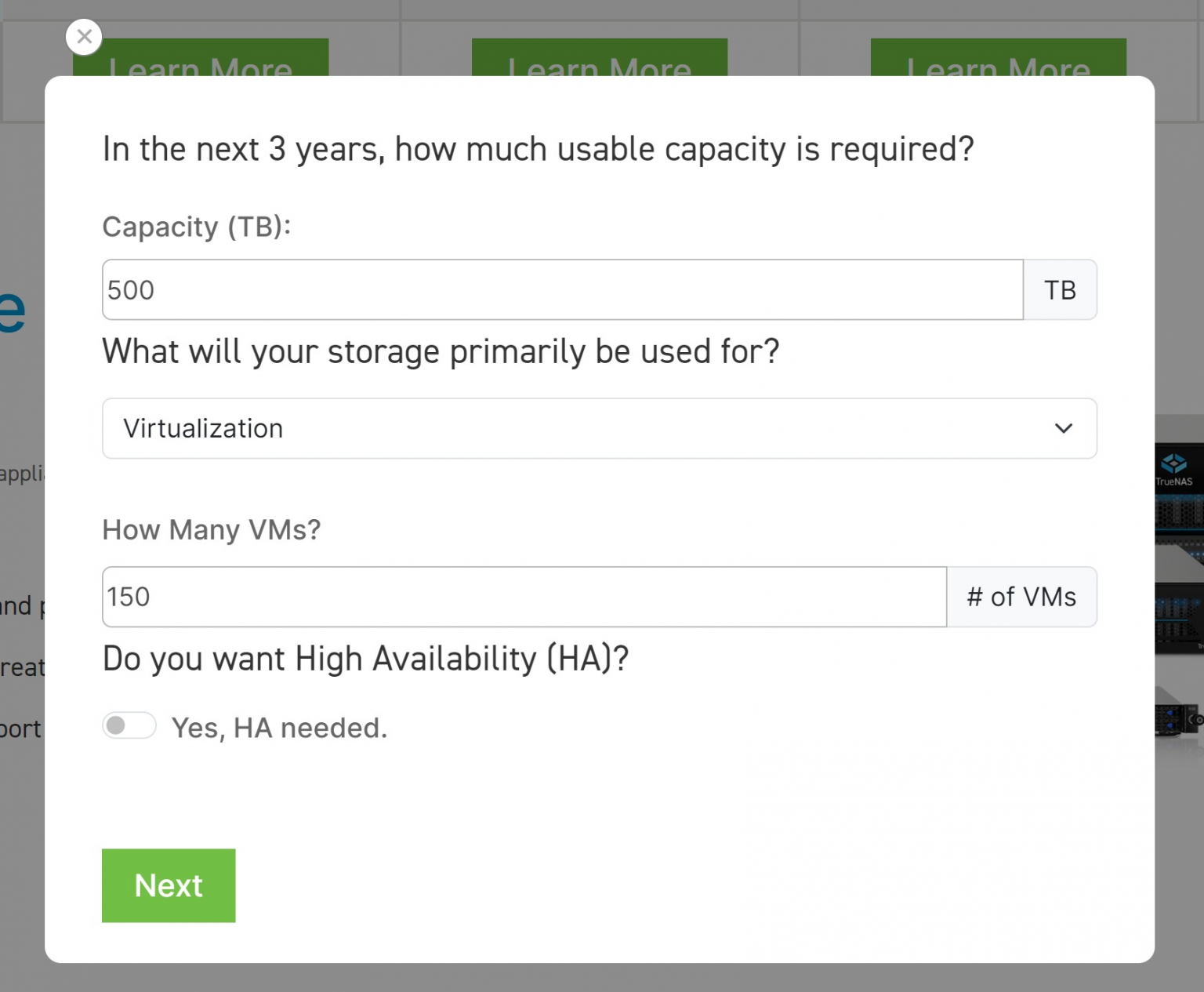Click the 'Yes, HA needed.' label
The width and height of the screenshot is (1204, 992).
tap(279, 728)
